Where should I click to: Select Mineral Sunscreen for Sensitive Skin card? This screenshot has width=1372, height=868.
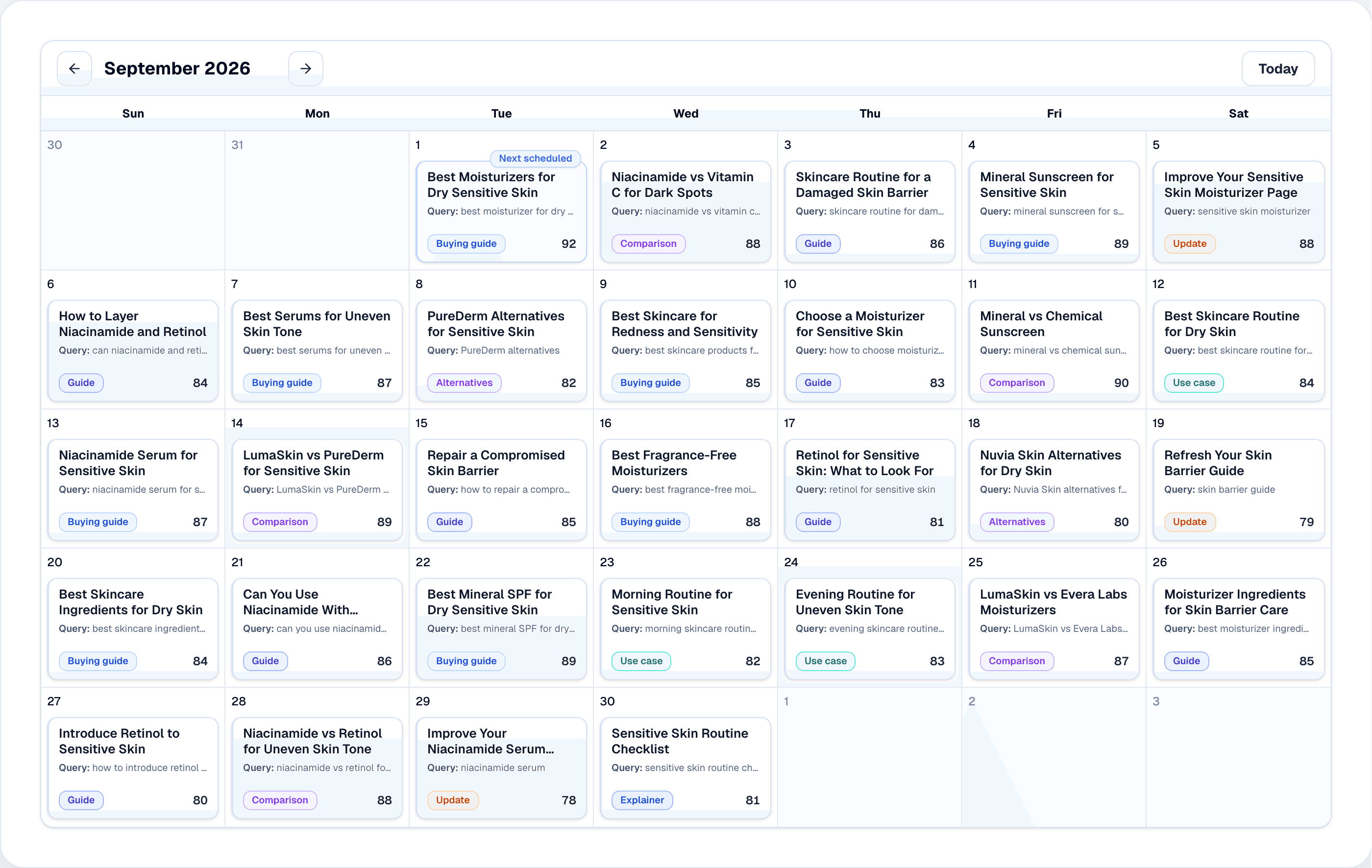tap(1054, 212)
